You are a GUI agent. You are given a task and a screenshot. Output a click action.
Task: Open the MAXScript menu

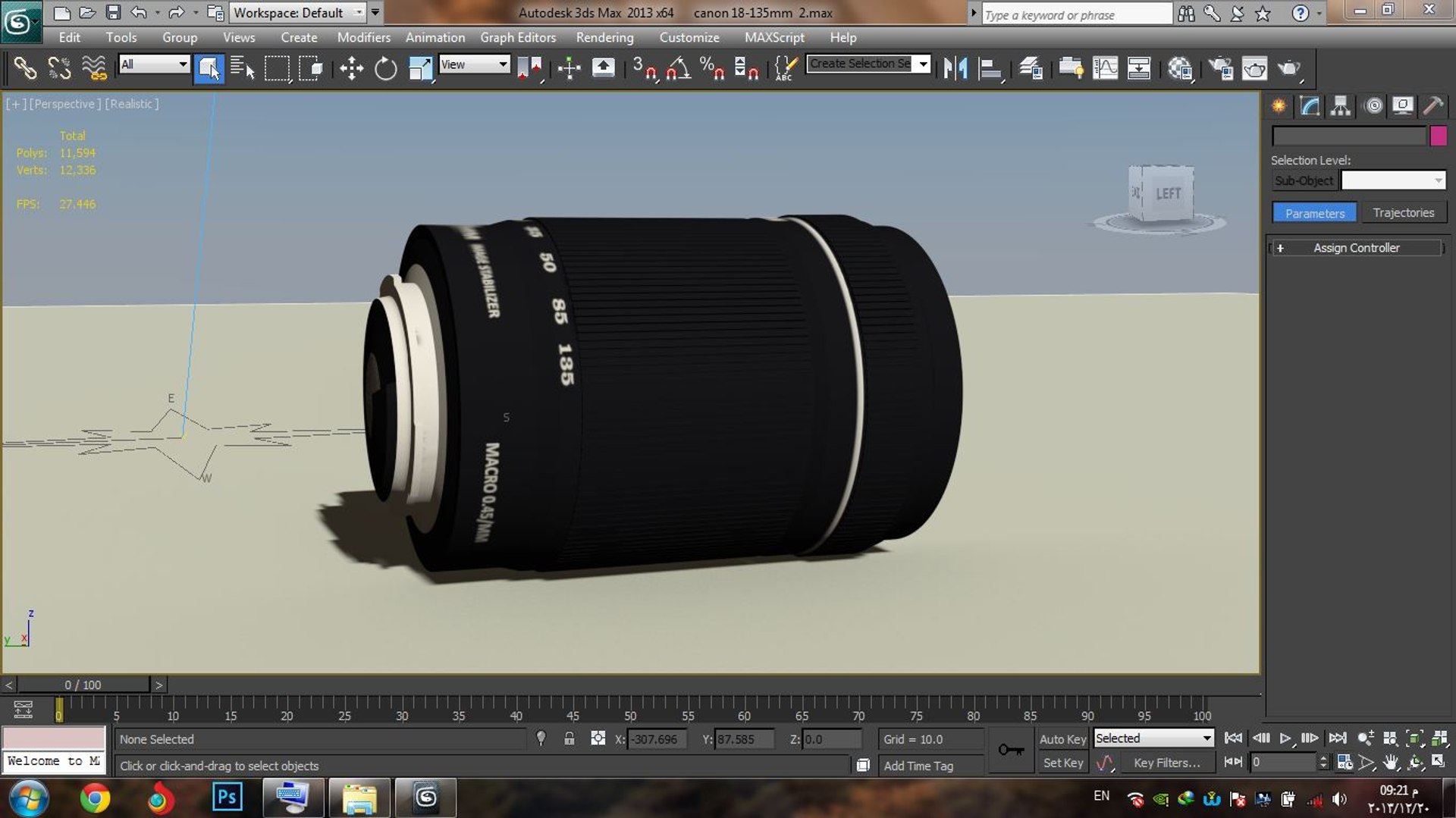pyautogui.click(x=774, y=37)
